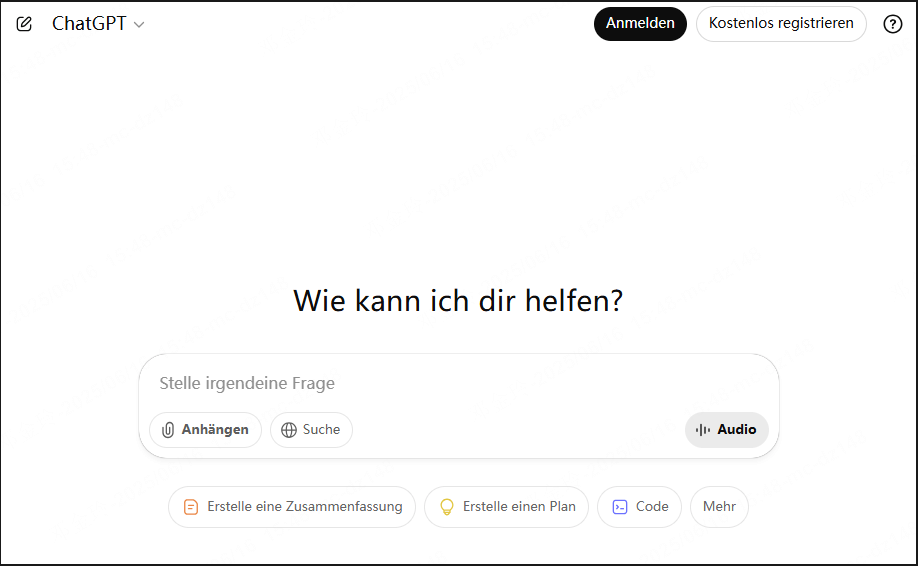
Task: Select the Code suggestion chip
Action: (639, 507)
